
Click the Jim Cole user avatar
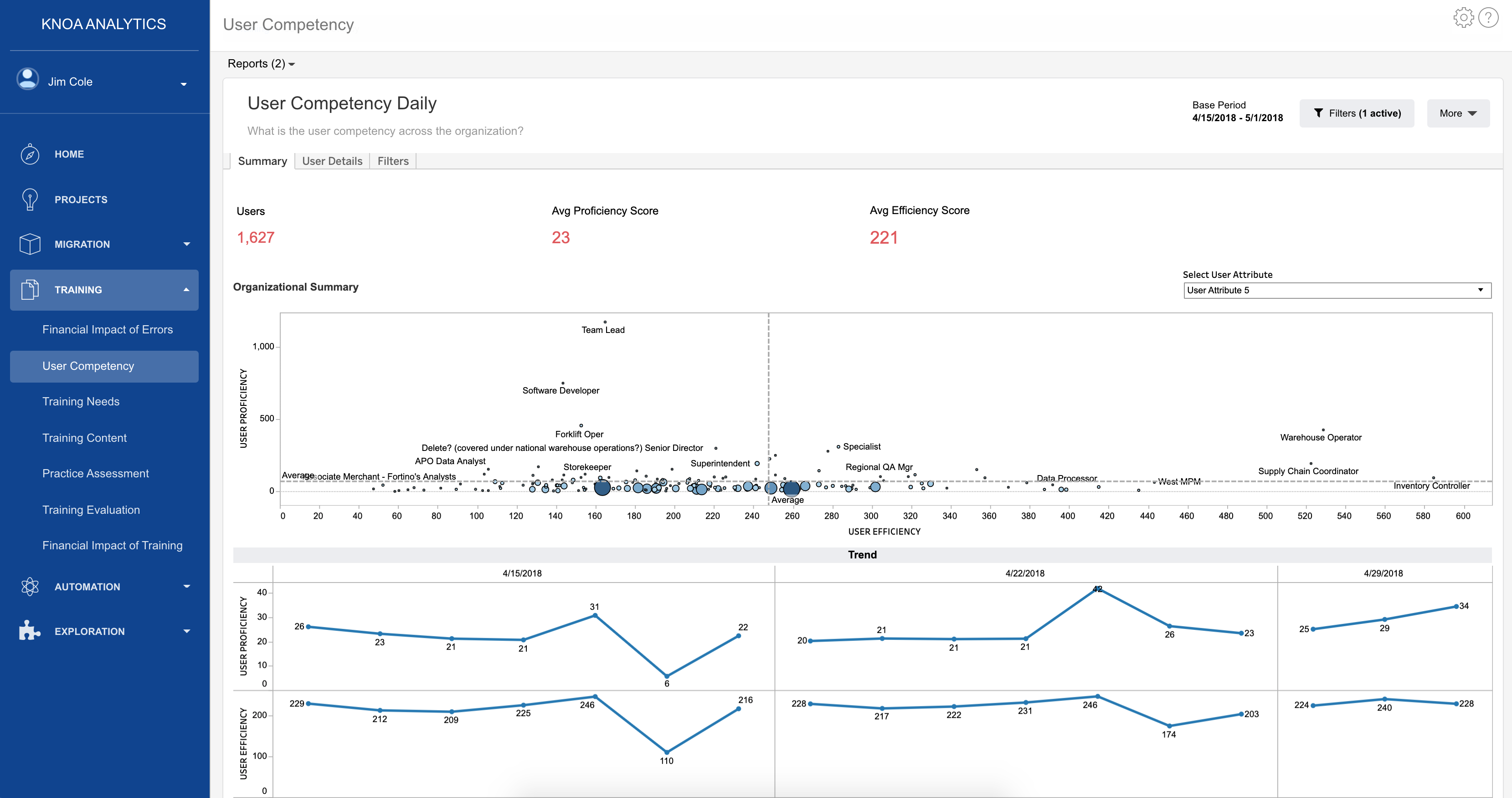[x=28, y=79]
